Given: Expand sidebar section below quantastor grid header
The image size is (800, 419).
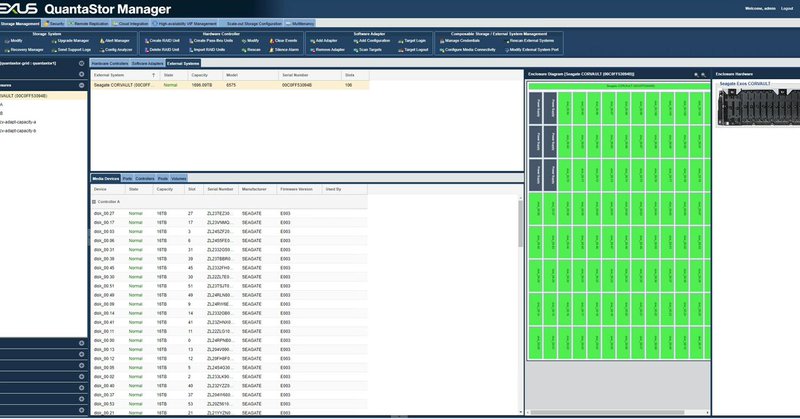Looking at the screenshot, I should (81, 75).
